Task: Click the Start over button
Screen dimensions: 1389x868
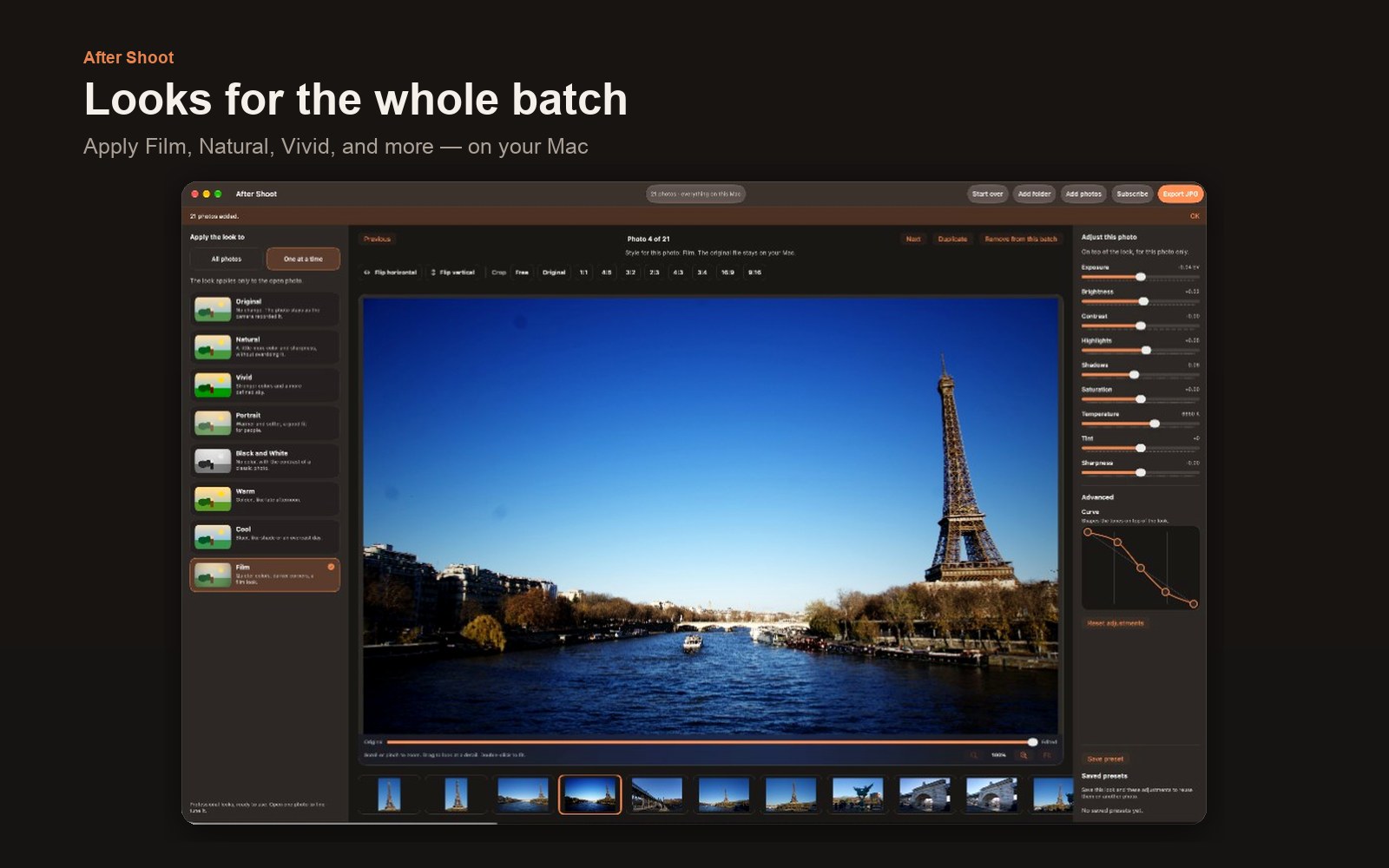Action: (x=987, y=194)
